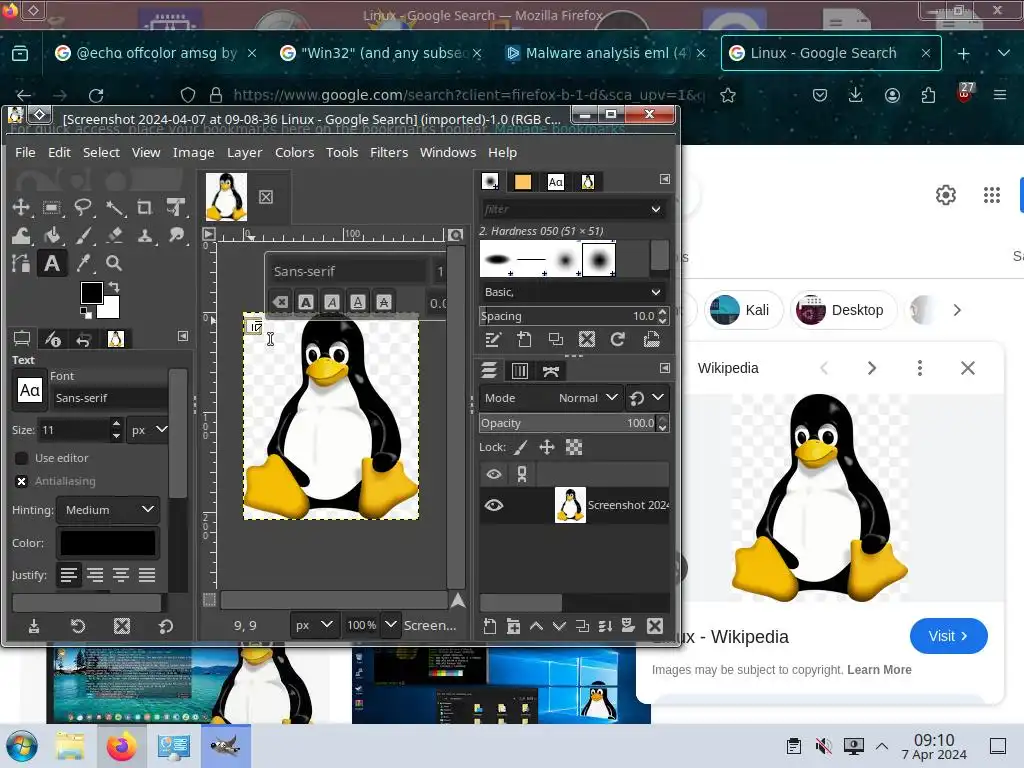1024x768 pixels.
Task: Select the Free Select lasso tool
Action: click(x=82, y=208)
